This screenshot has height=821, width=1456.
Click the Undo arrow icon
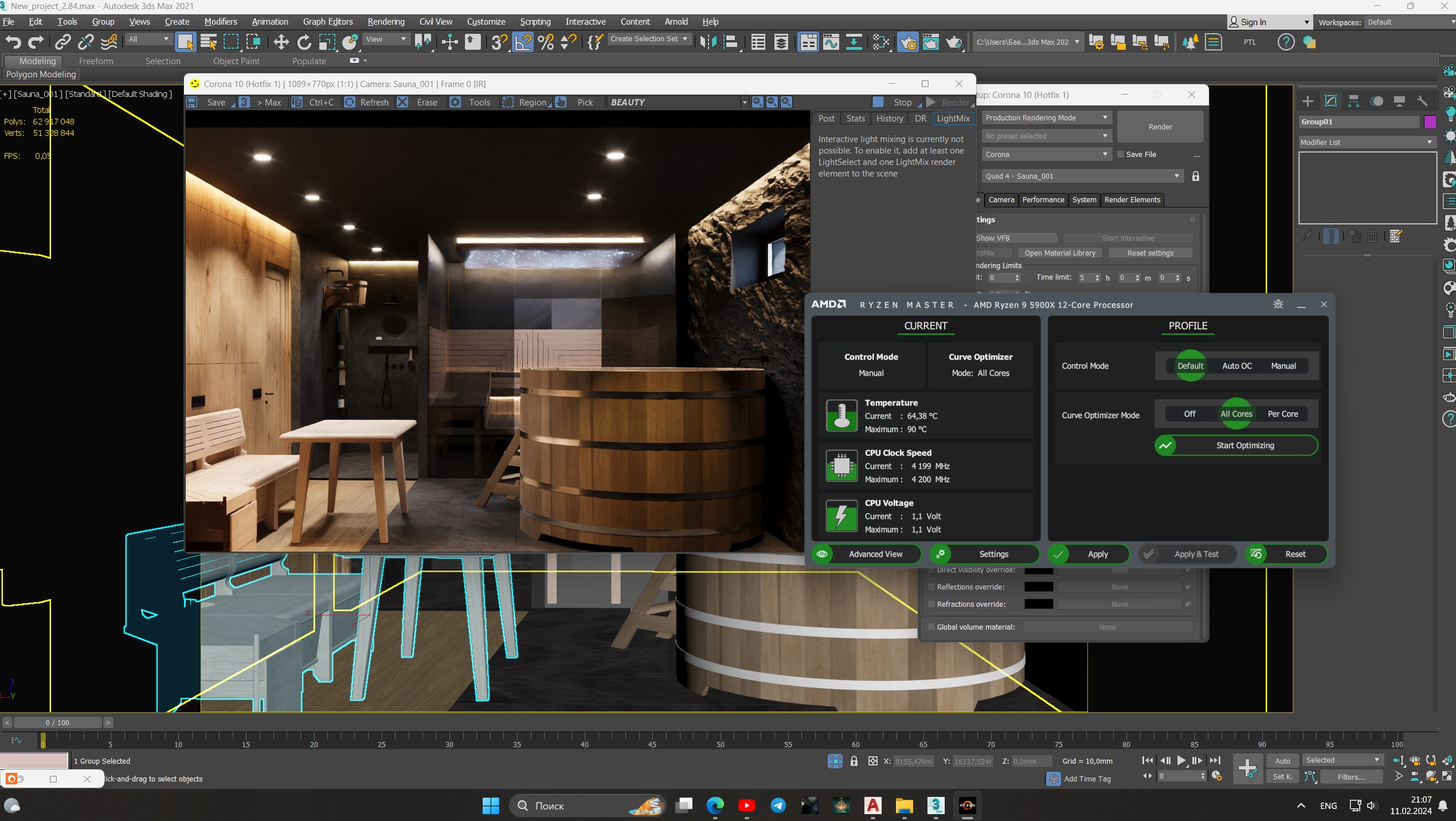click(x=13, y=42)
